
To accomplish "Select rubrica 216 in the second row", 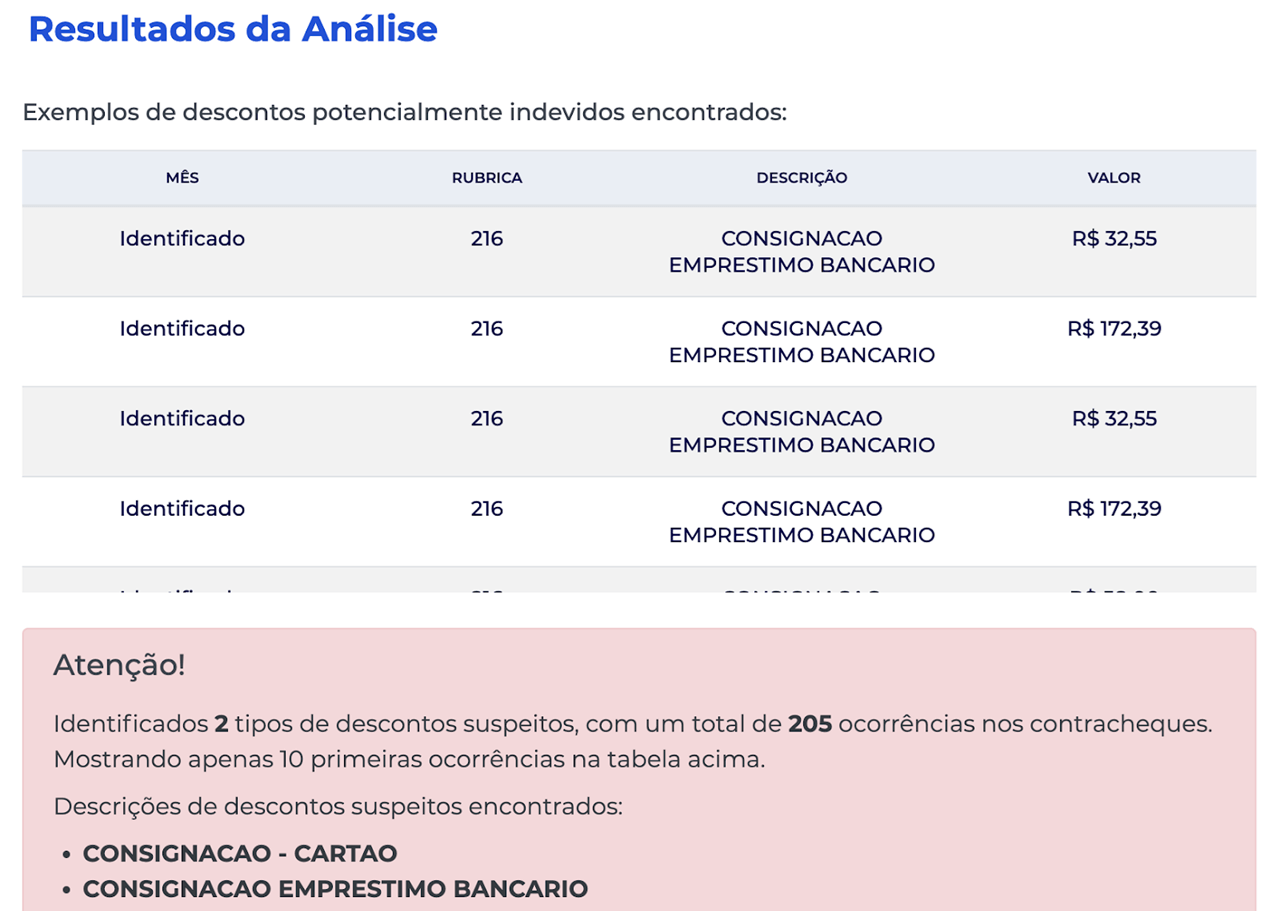I will click(x=487, y=328).
